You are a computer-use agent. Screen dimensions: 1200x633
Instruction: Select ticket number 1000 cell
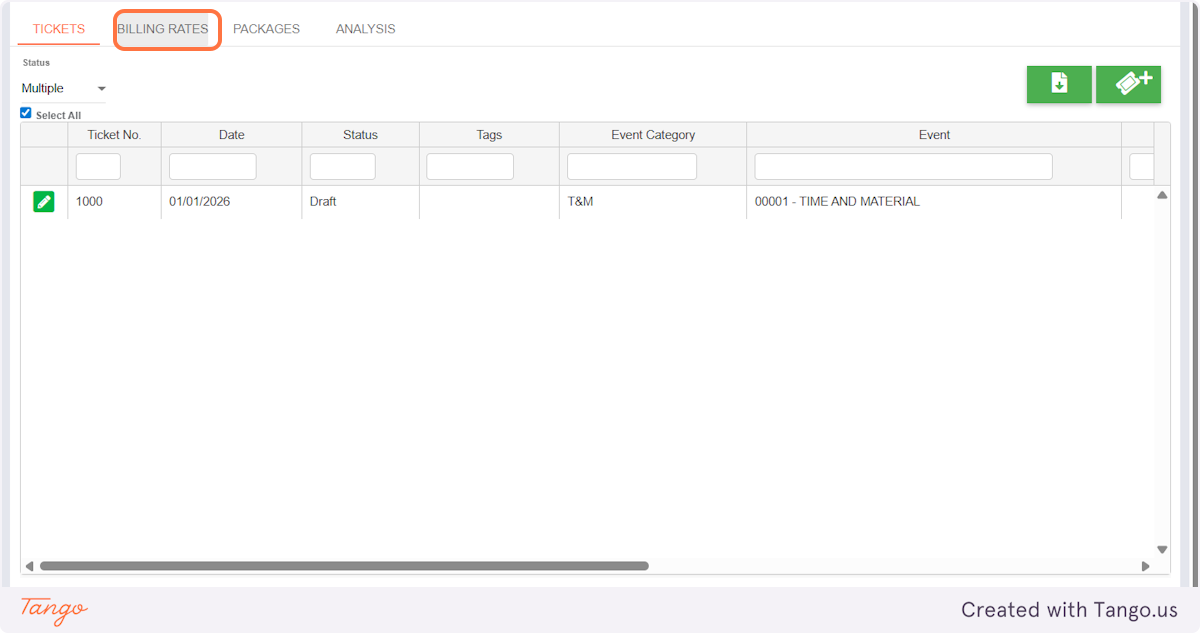pyautogui.click(x=114, y=202)
